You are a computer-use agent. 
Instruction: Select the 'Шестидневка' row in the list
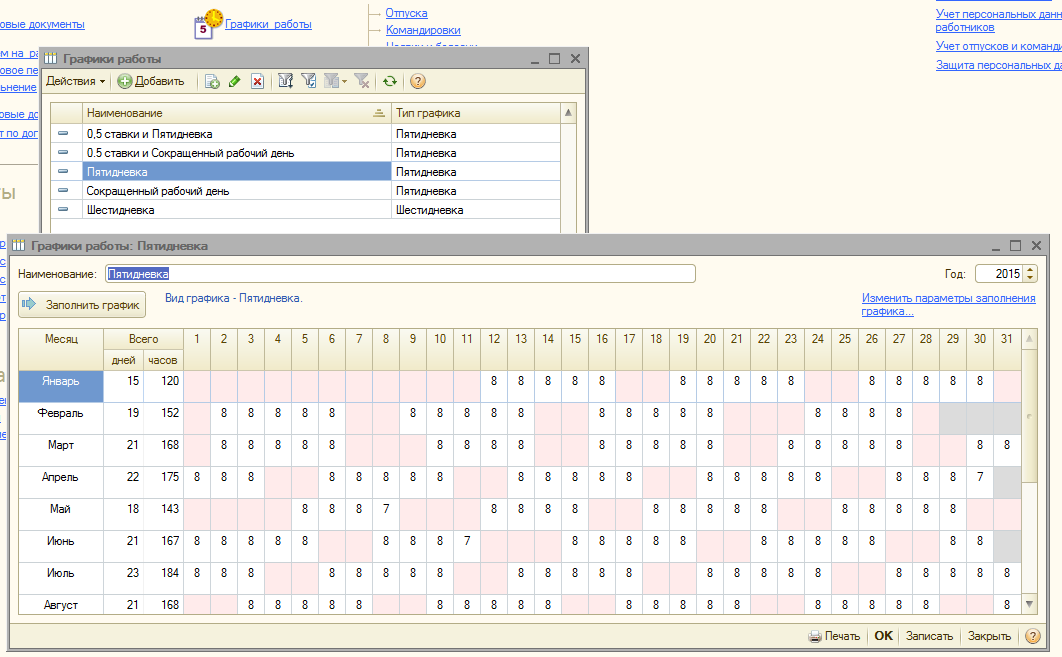point(120,210)
